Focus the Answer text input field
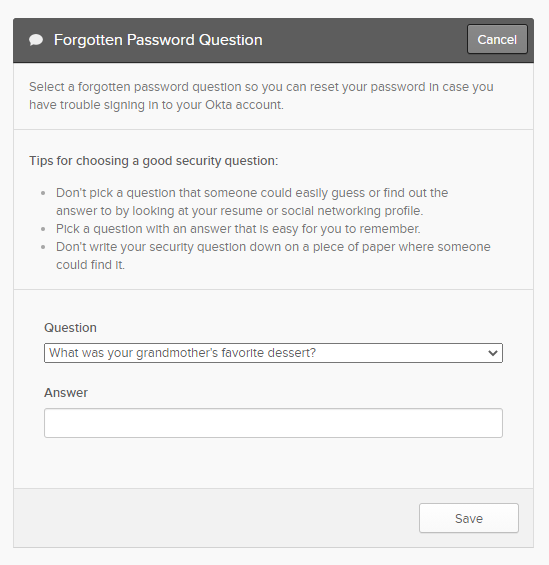Viewport: 549px width, 565px height. click(273, 423)
